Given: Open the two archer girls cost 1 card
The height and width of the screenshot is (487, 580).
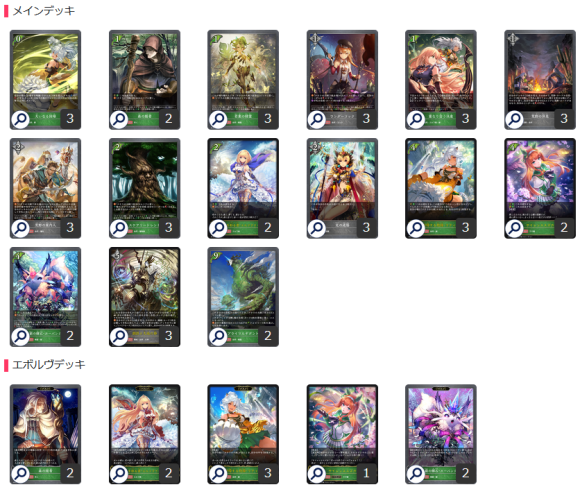Looking at the screenshot, I should pyautogui.click(x=441, y=80).
